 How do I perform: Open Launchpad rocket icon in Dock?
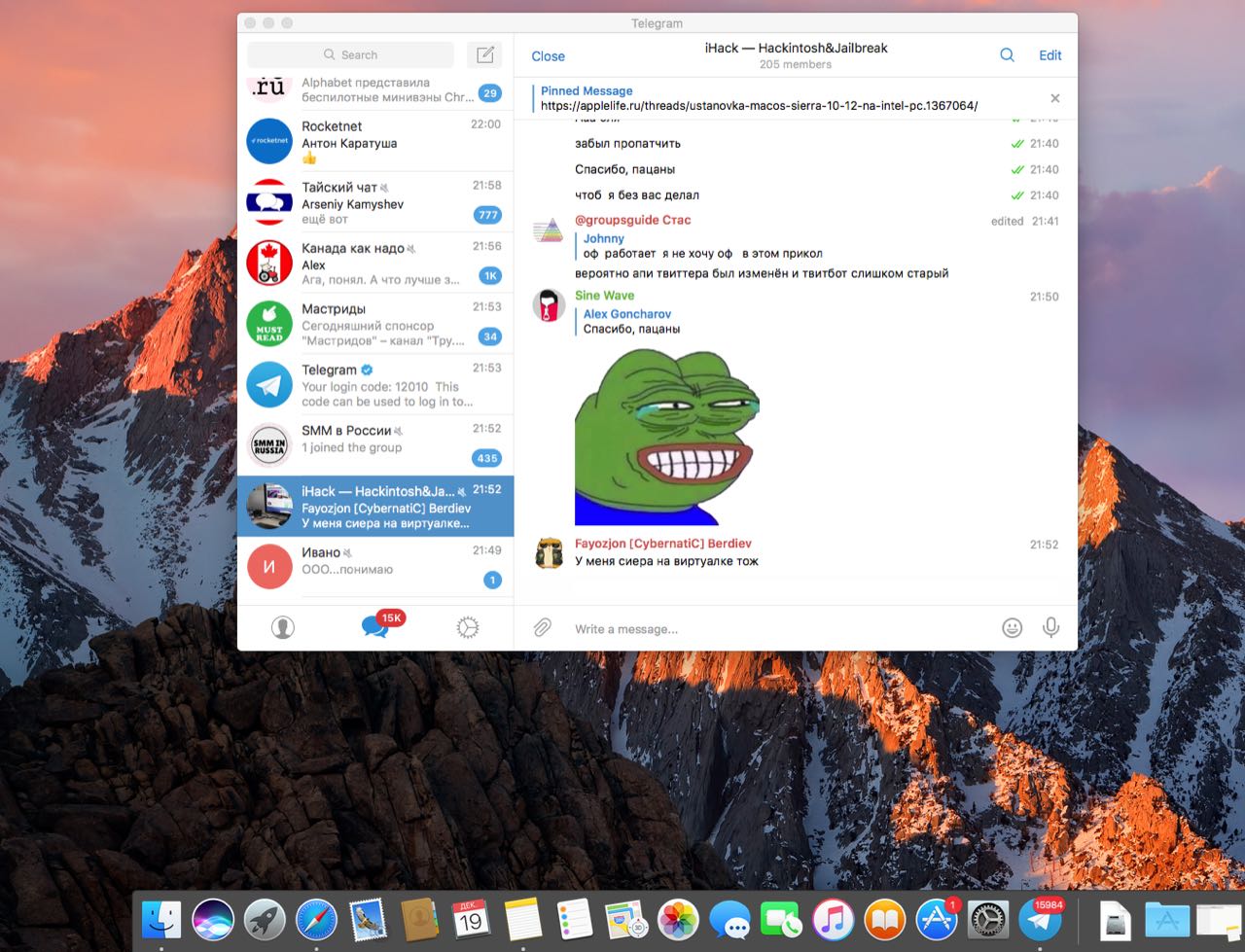coord(265,919)
